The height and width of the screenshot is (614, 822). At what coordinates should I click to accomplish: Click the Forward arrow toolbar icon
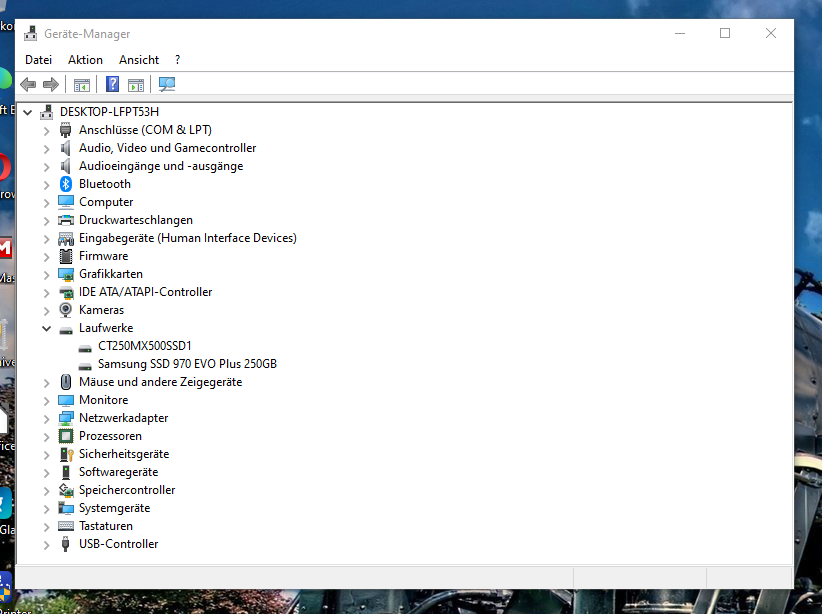[x=51, y=84]
